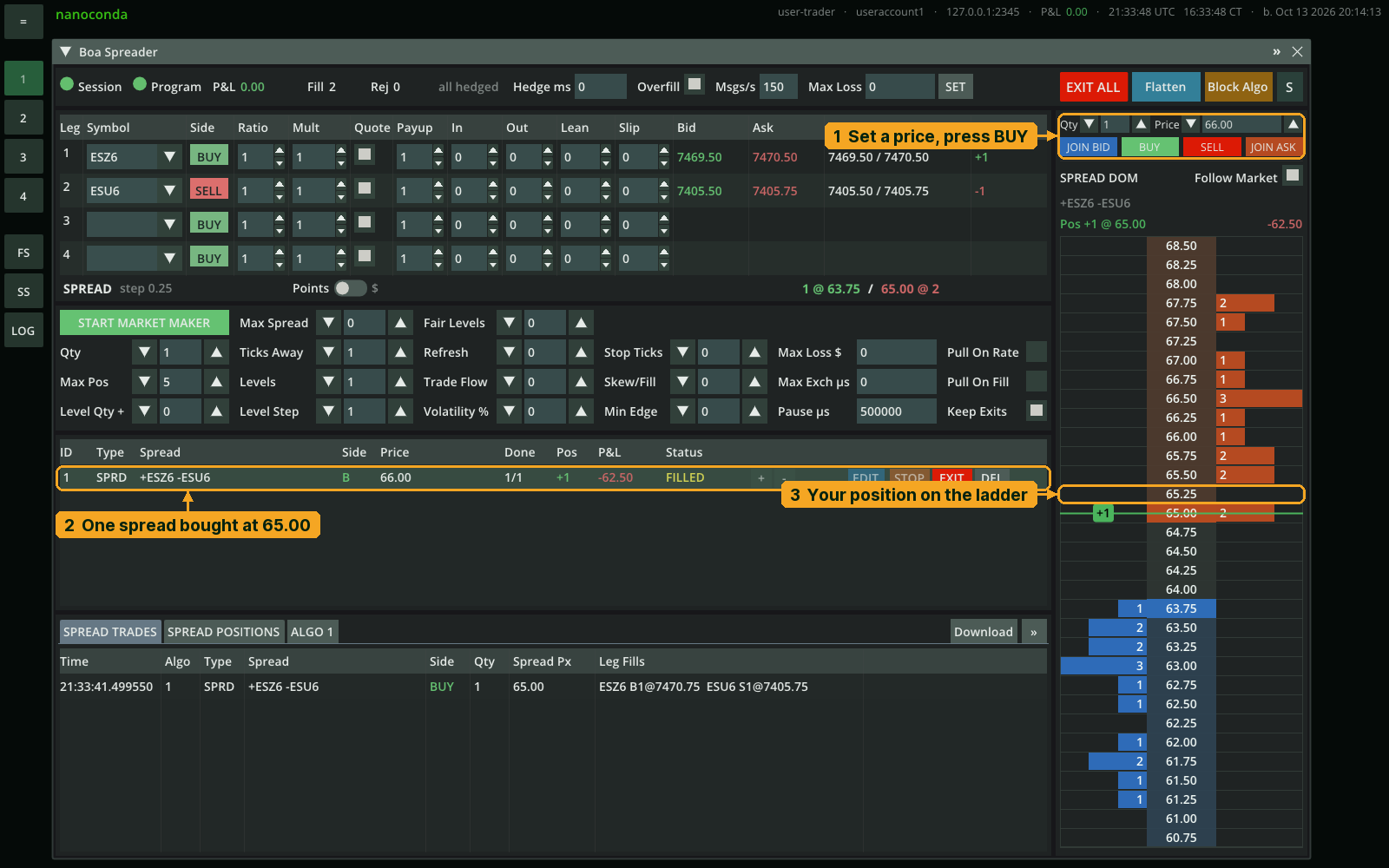Click the green Session status indicator

coord(67,84)
